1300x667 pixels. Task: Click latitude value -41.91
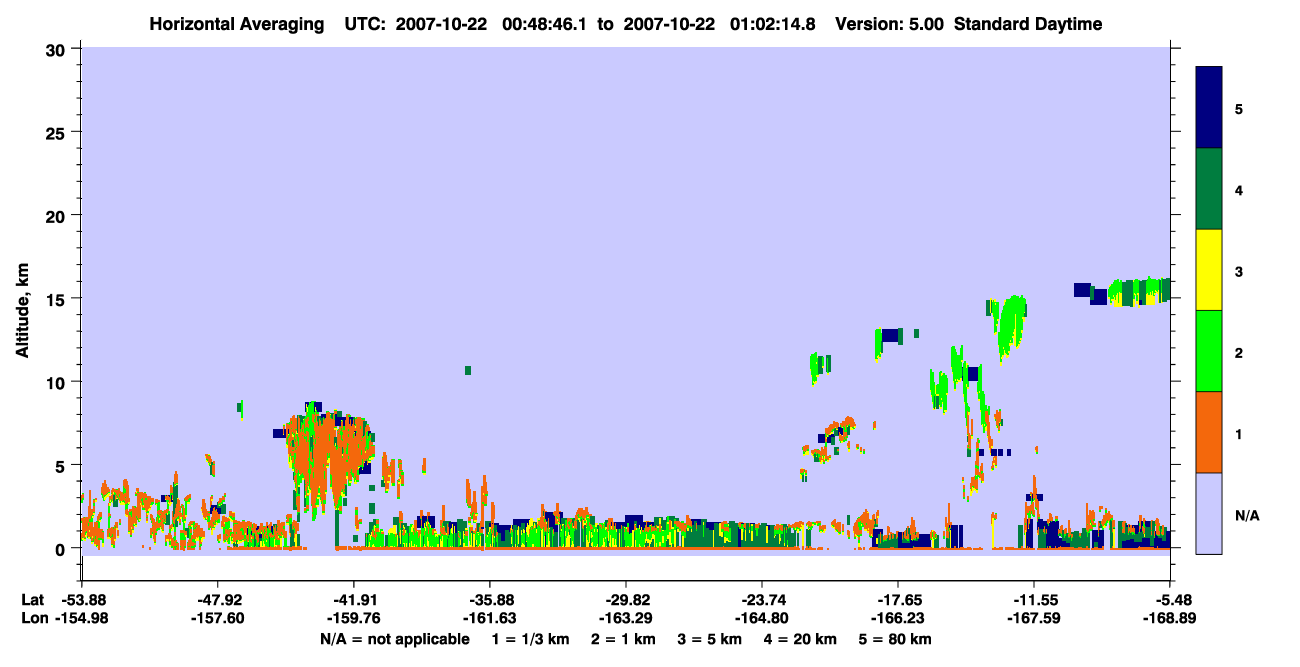coord(354,600)
